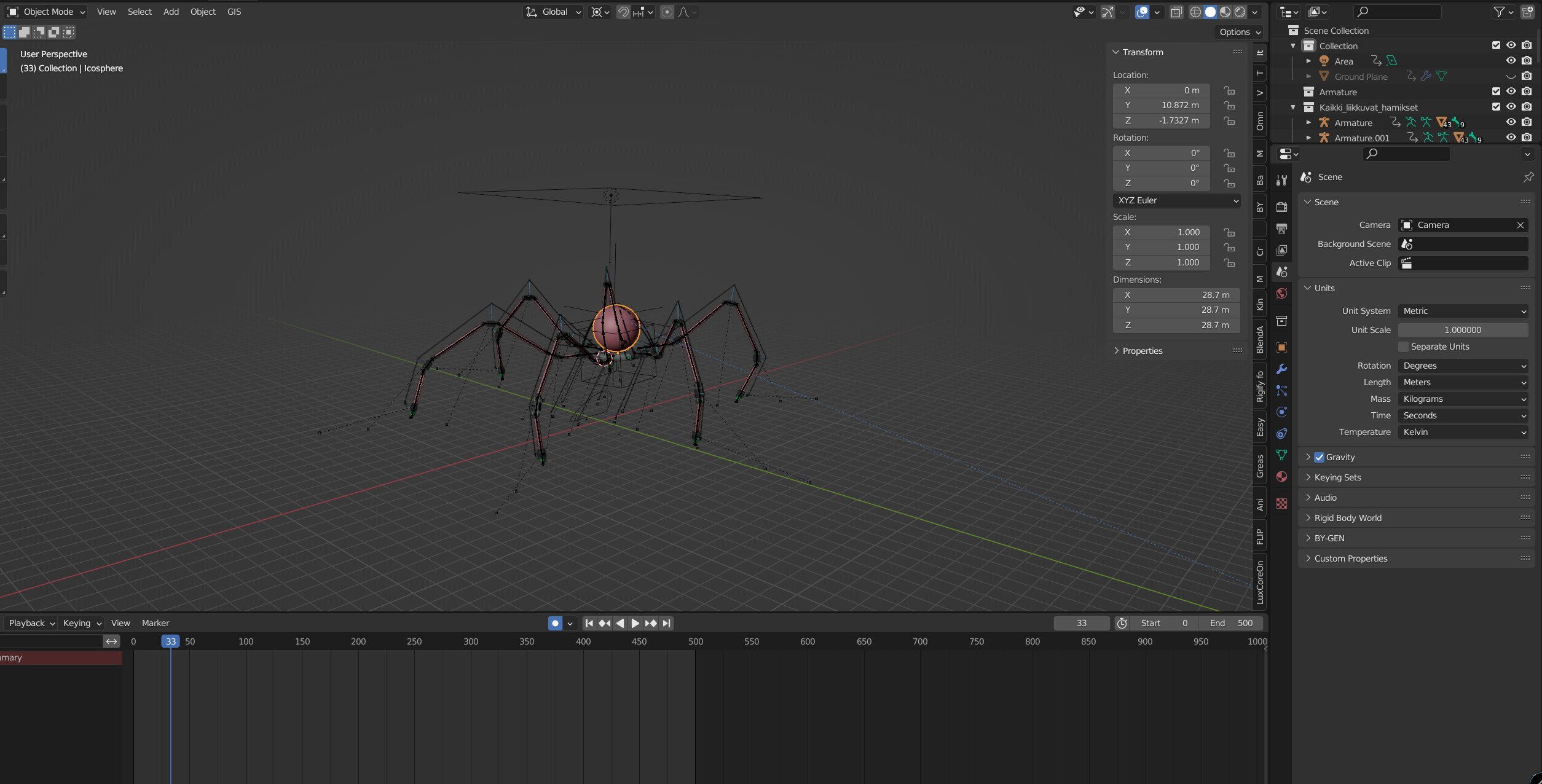Open the GIS menu
The width and height of the screenshot is (1542, 784).
pyautogui.click(x=234, y=12)
